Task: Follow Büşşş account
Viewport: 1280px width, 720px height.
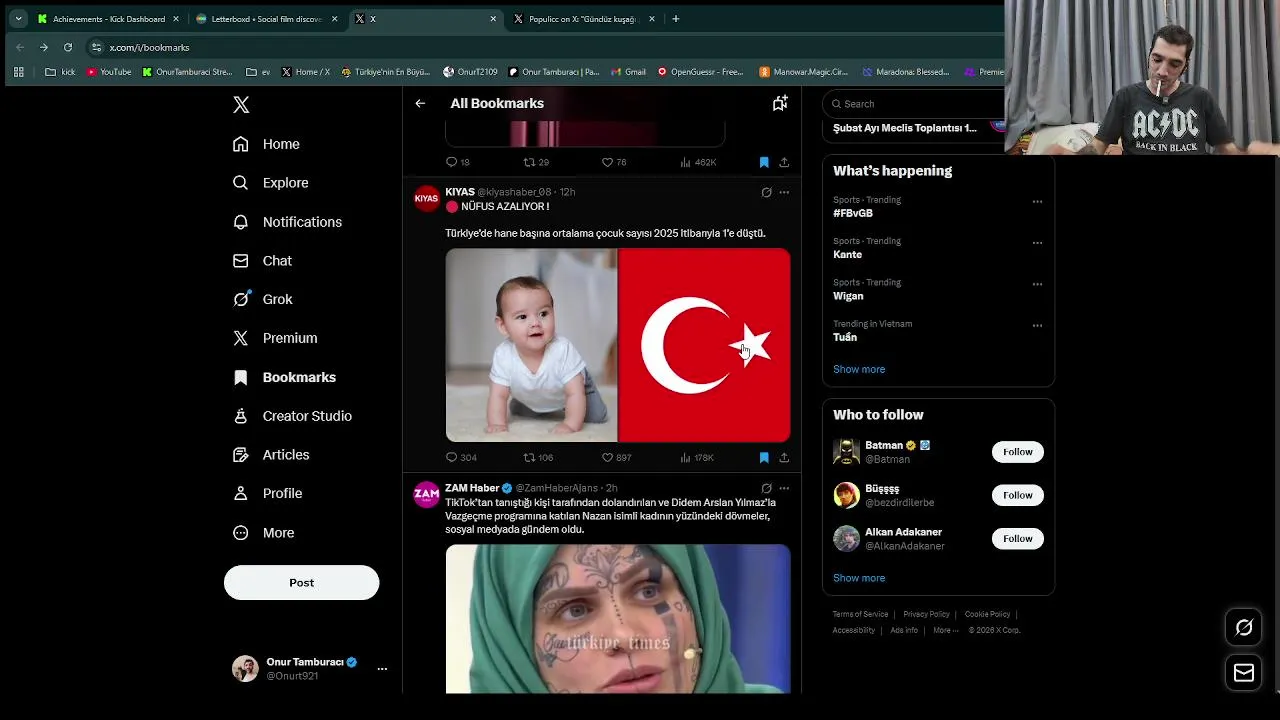Action: [1018, 495]
